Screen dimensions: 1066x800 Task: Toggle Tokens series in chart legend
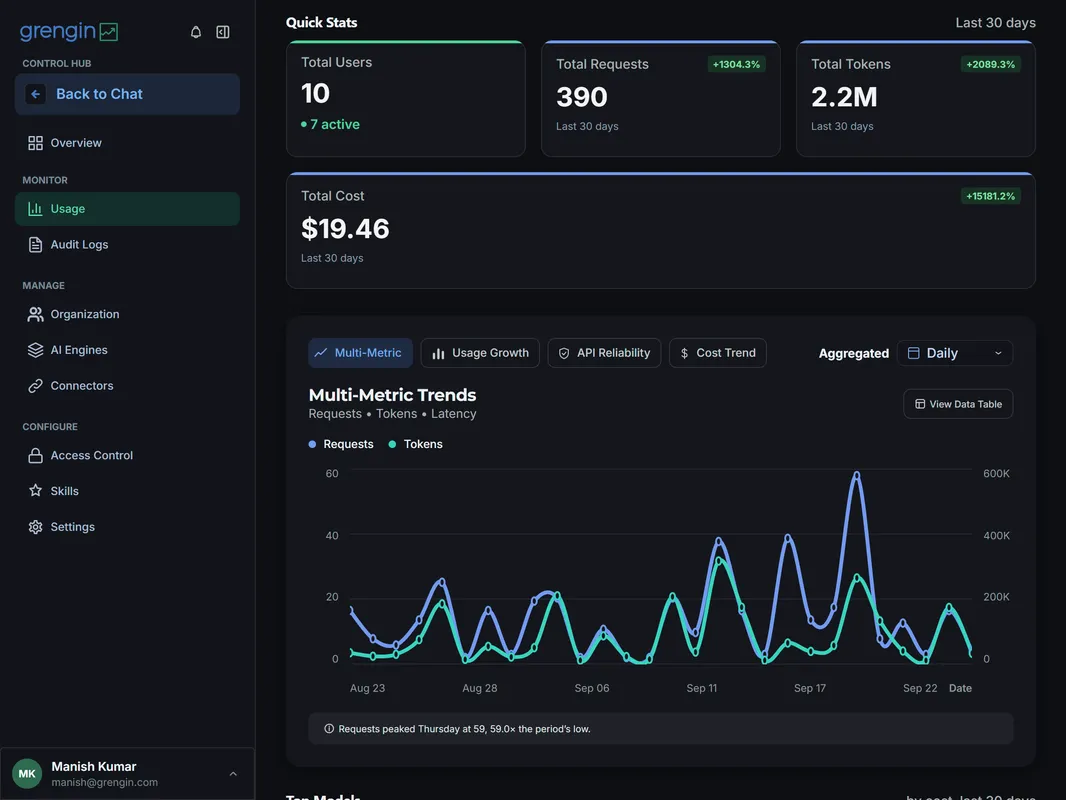[x=415, y=444]
